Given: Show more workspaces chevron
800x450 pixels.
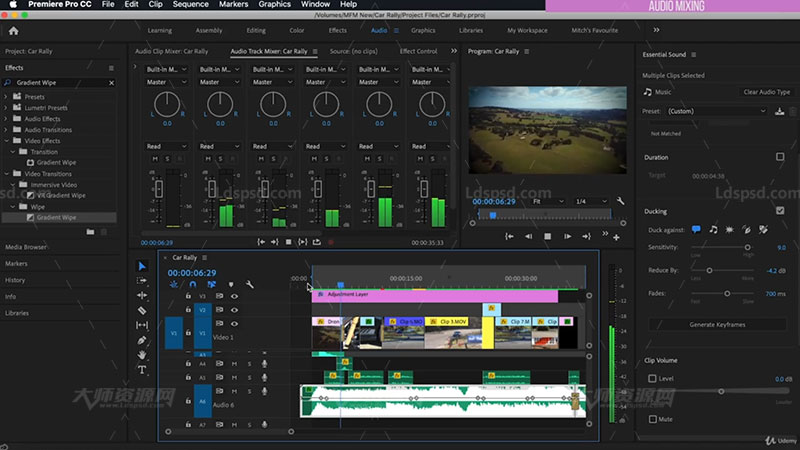Looking at the screenshot, I should tap(656, 30).
